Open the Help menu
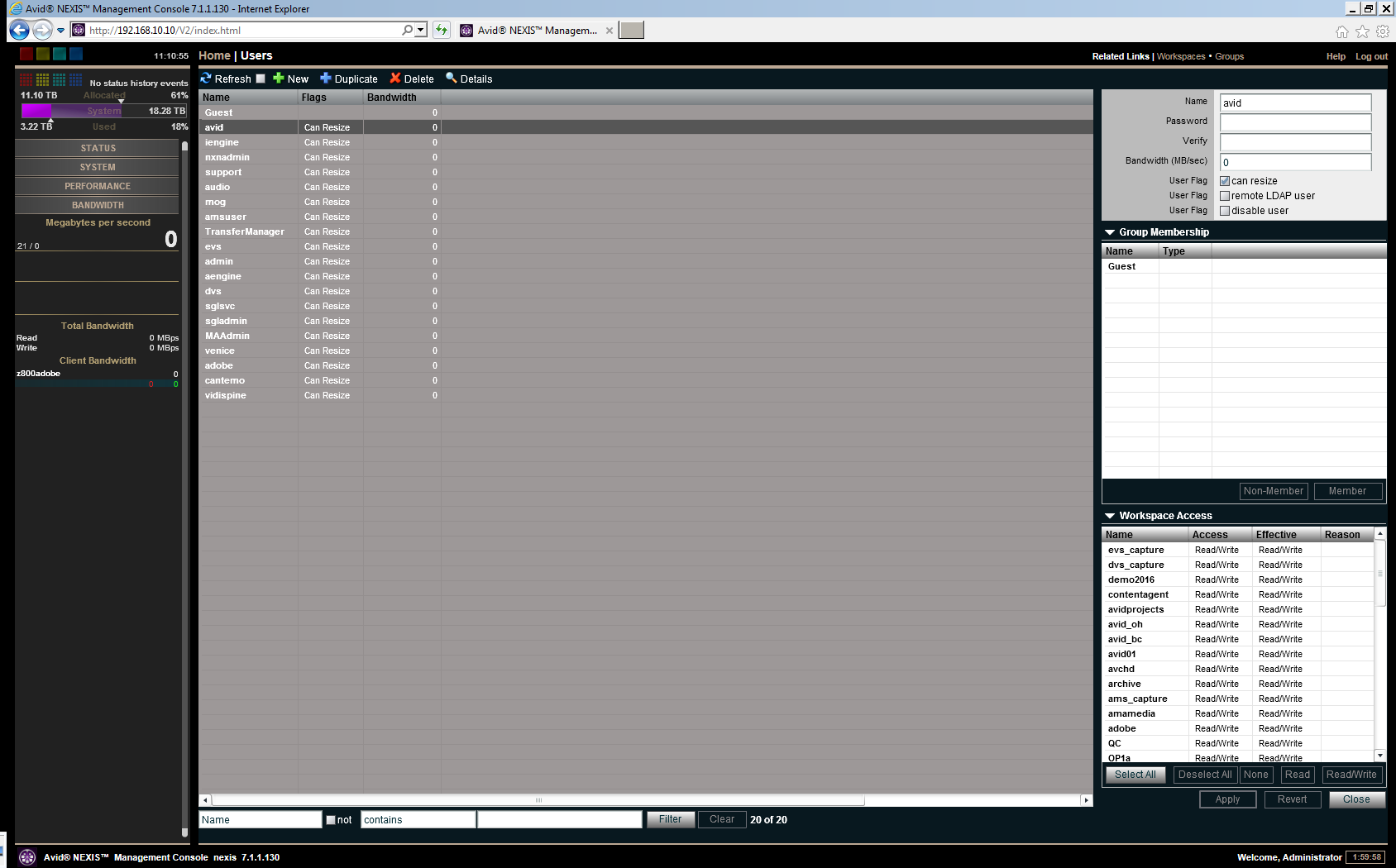This screenshot has width=1396, height=868. pos(1336,56)
